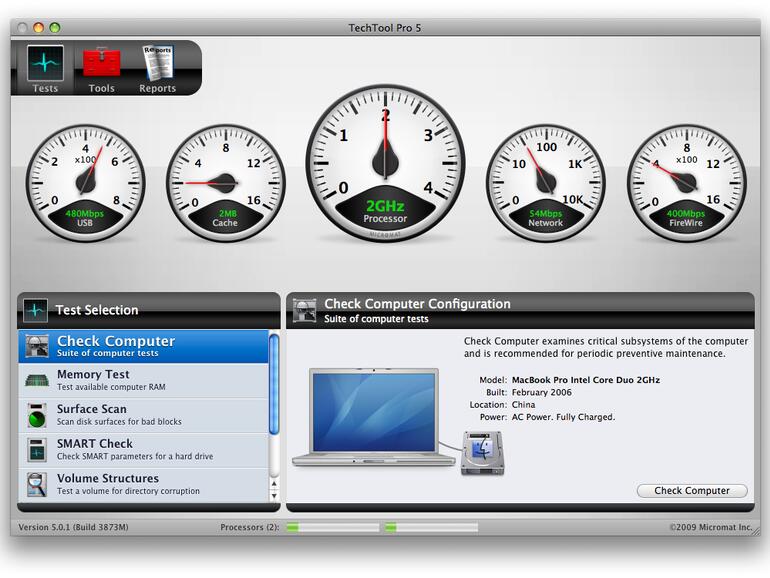
Task: Open the Reports document icon
Action: pos(157,62)
